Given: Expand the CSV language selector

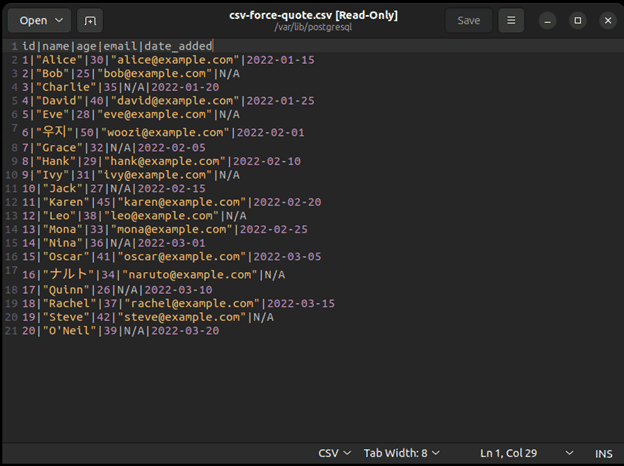Looking at the screenshot, I should pos(334,453).
